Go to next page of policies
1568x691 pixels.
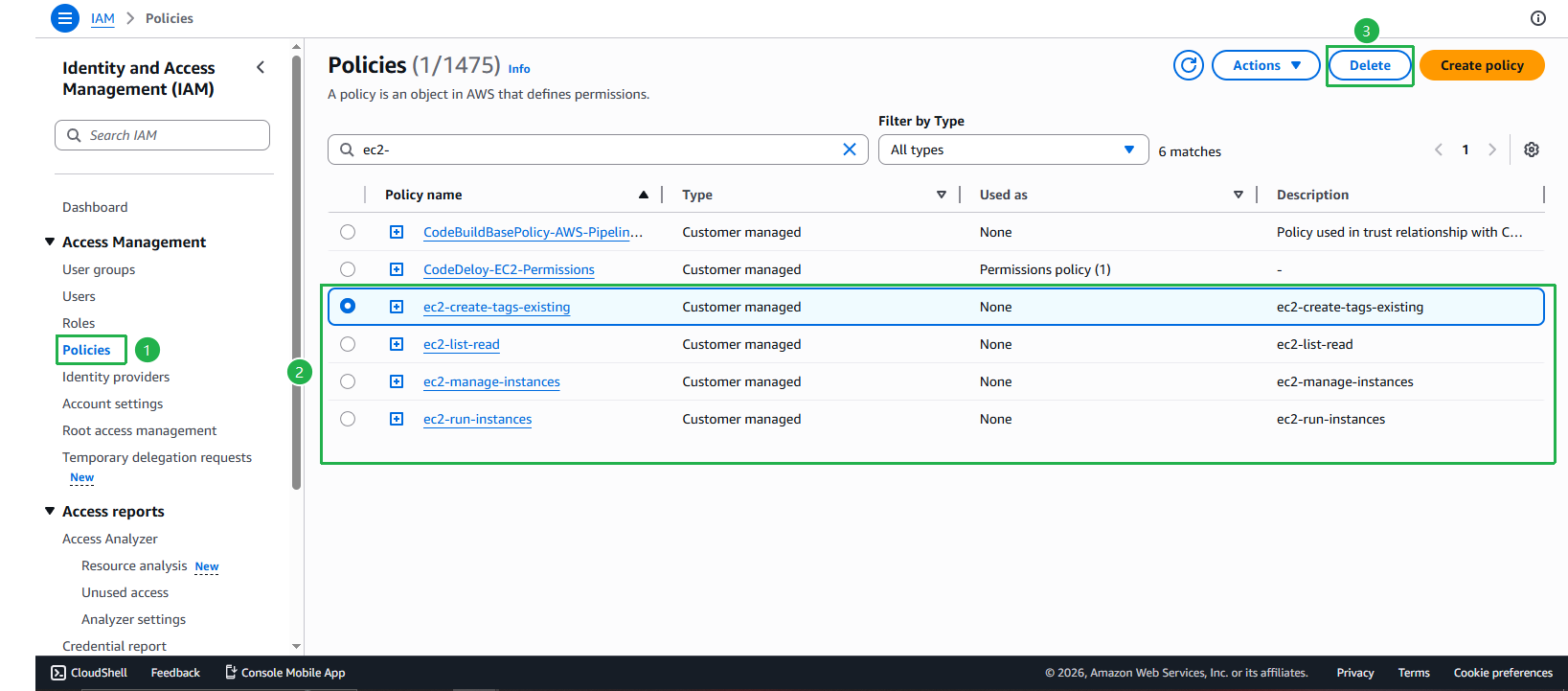pyautogui.click(x=1492, y=150)
